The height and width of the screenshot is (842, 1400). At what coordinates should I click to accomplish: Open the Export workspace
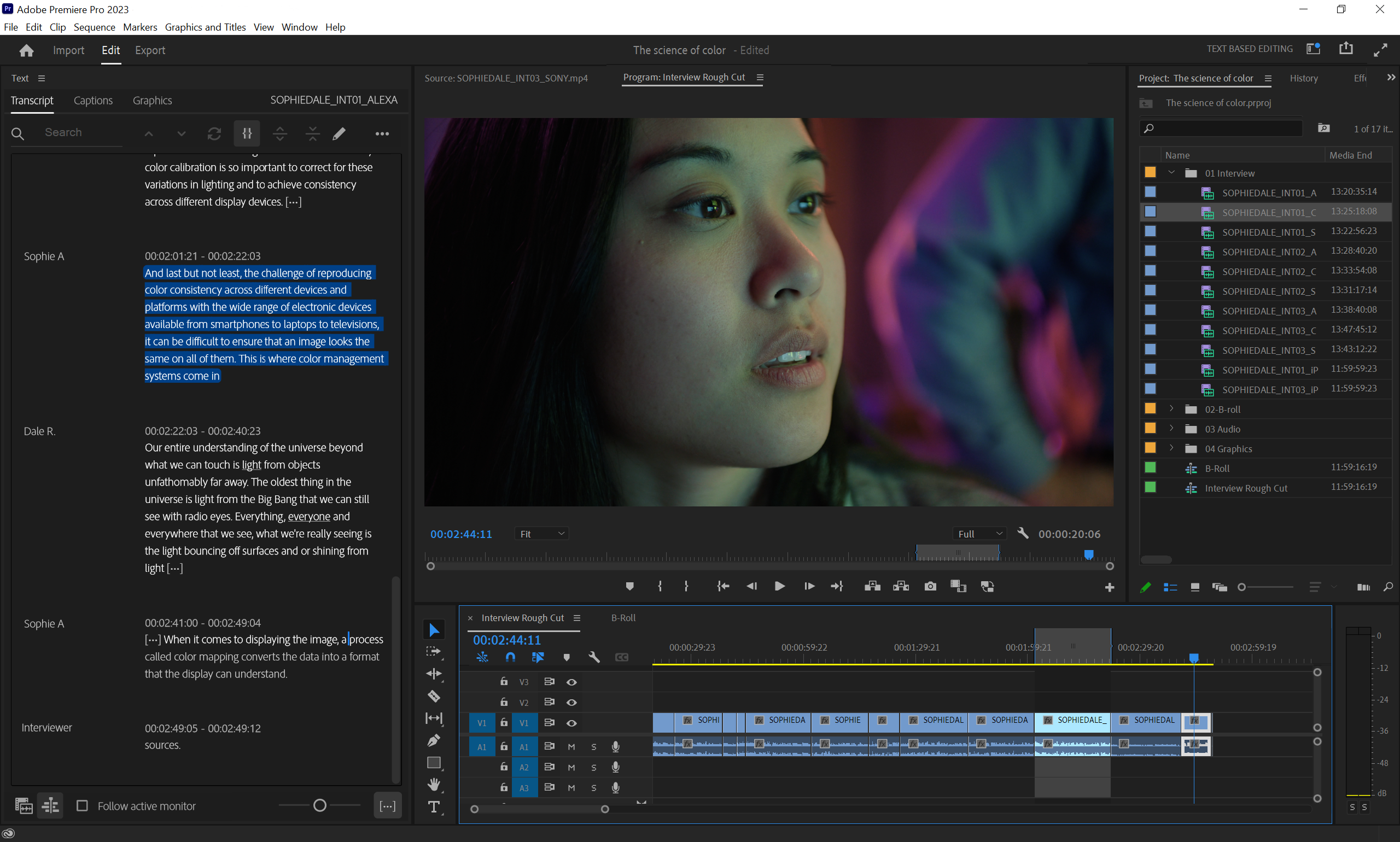click(149, 50)
